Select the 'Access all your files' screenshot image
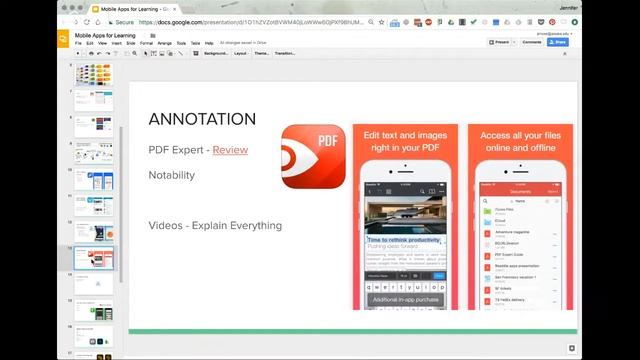640x360 pixels. tap(520, 217)
